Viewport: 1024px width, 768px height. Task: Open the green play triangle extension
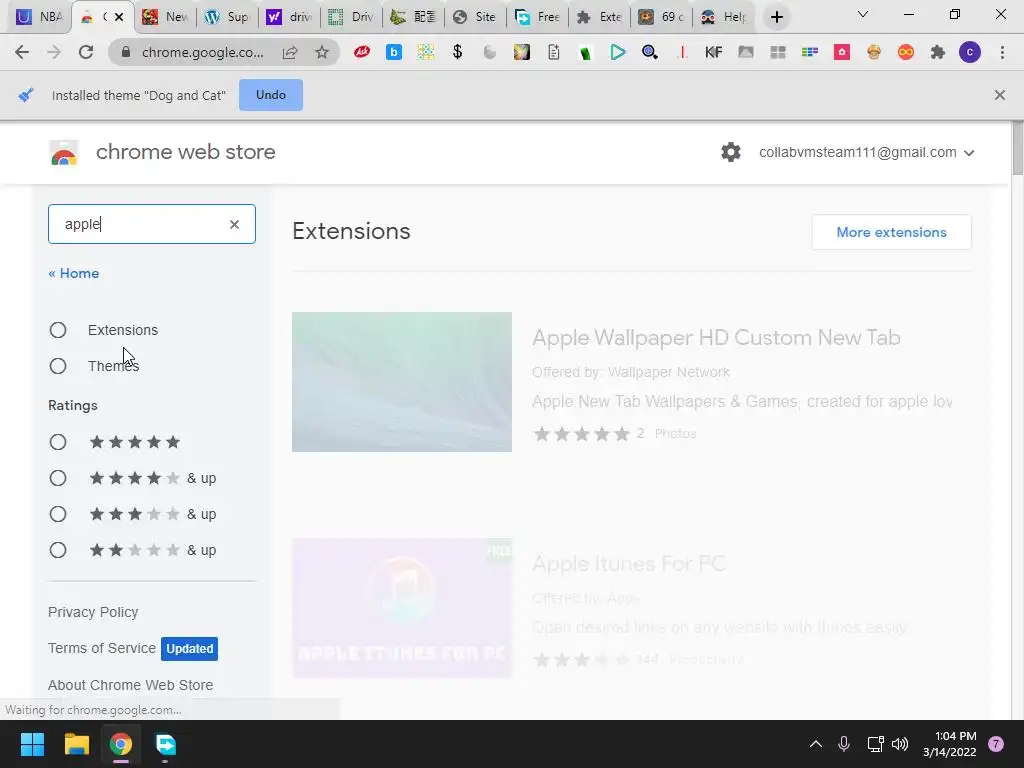(x=617, y=52)
